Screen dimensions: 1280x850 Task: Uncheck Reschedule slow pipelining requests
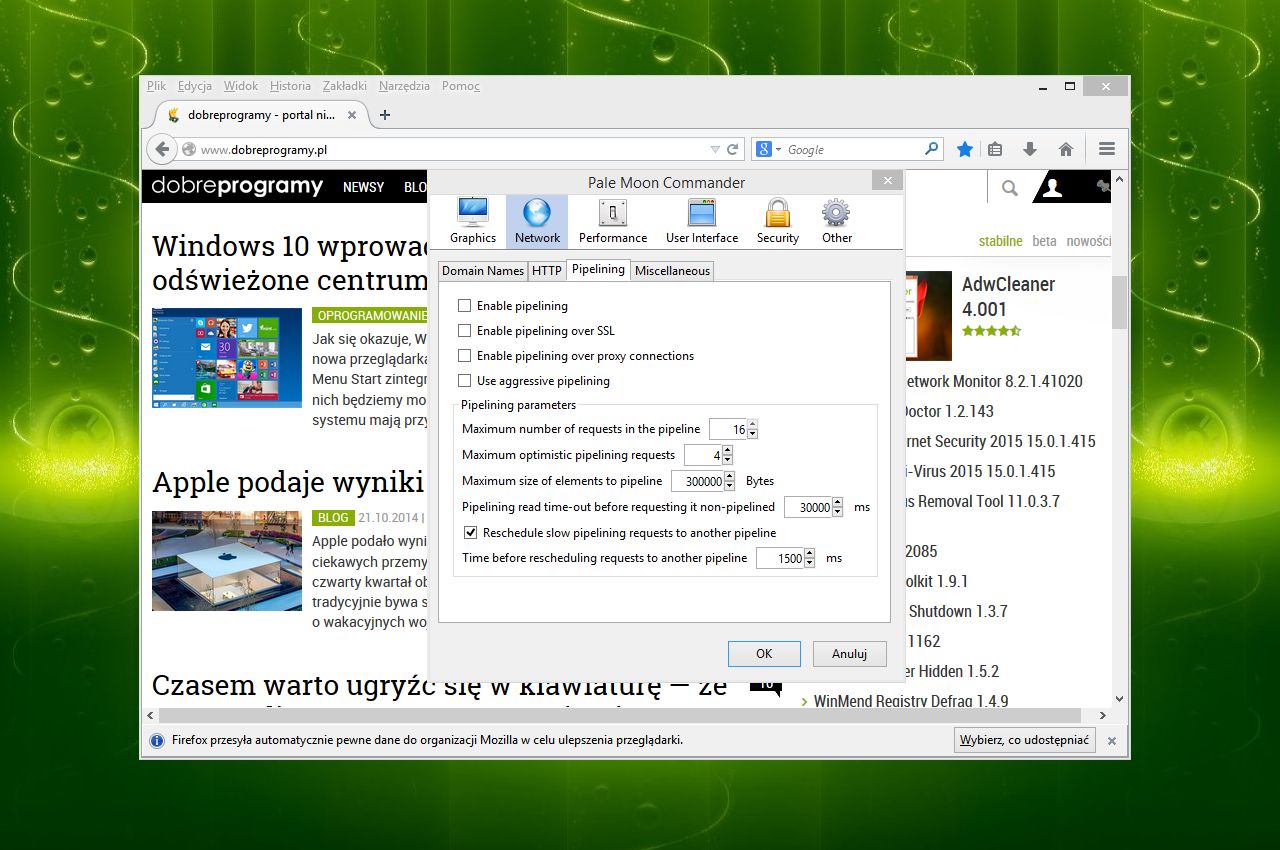(471, 533)
